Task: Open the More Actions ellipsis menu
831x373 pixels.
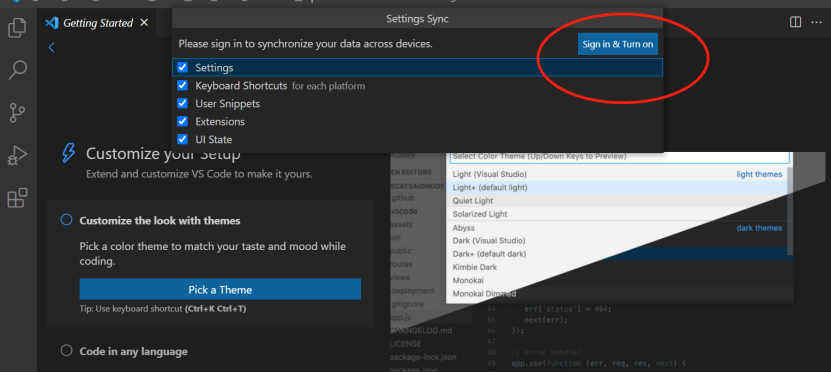Action: pos(816,22)
